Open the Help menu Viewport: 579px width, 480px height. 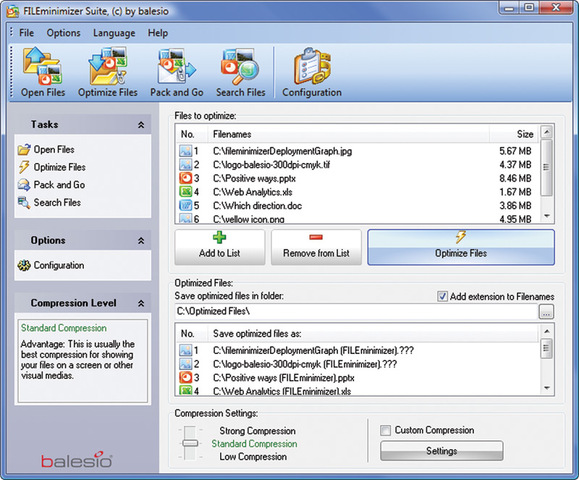[x=158, y=33]
